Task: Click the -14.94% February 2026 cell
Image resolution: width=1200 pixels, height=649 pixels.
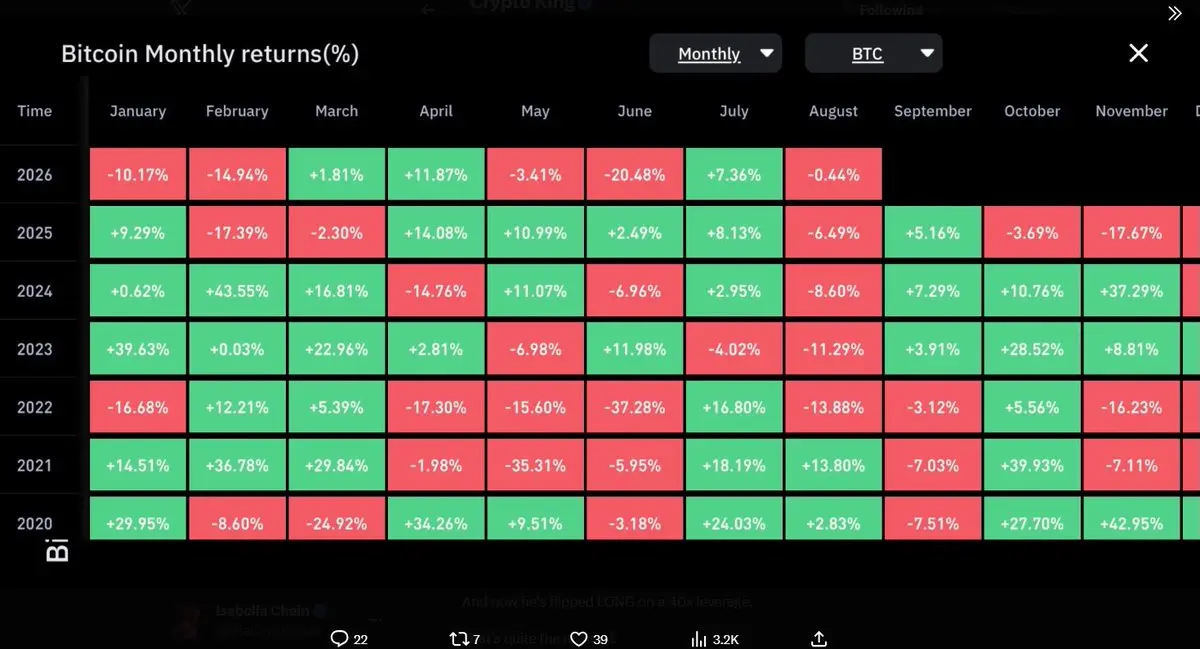Action: tap(237, 175)
